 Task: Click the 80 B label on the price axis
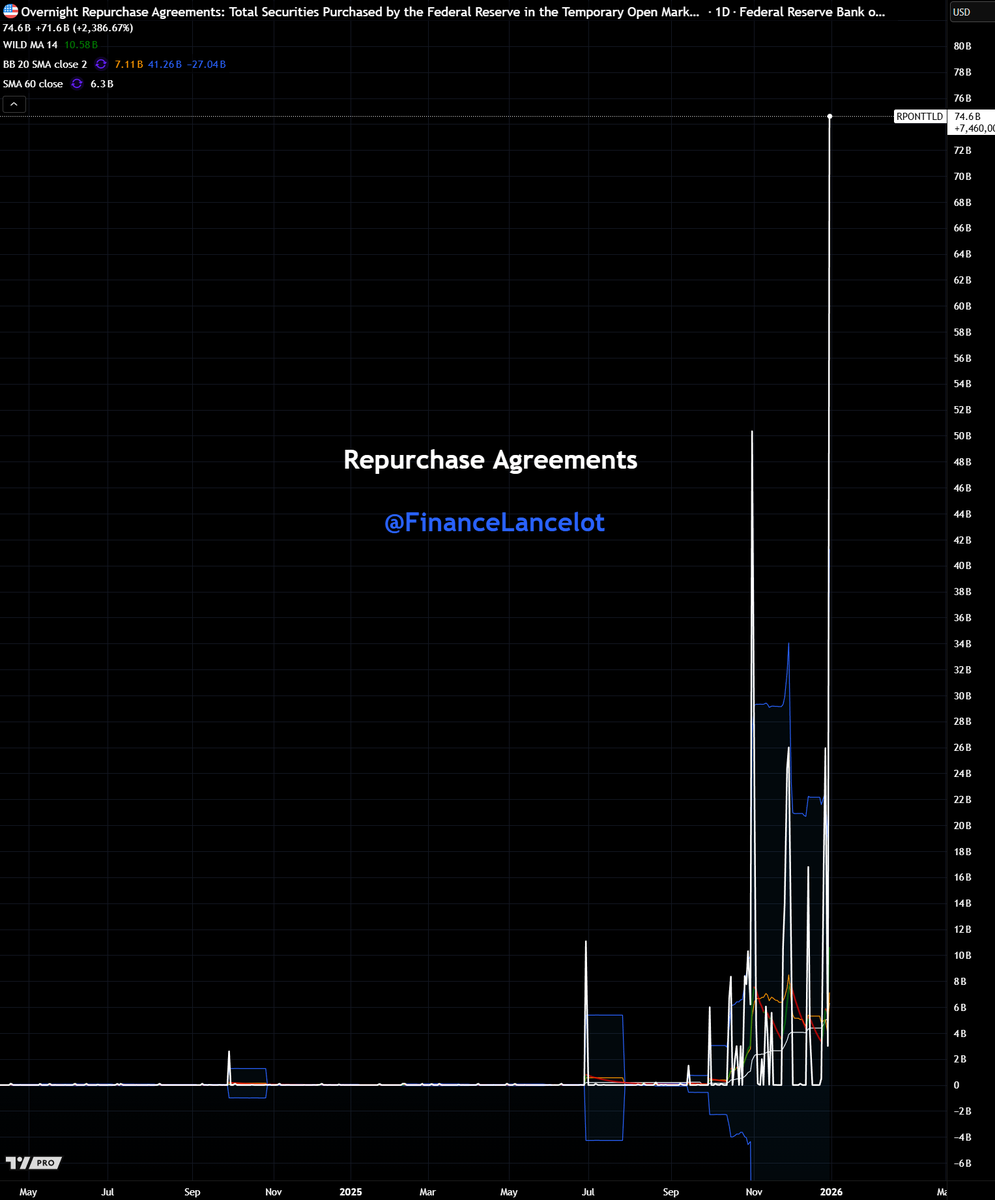coord(963,46)
